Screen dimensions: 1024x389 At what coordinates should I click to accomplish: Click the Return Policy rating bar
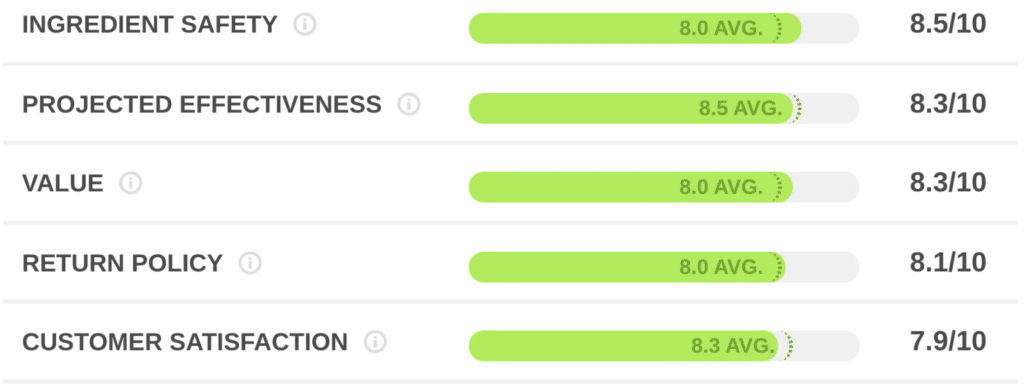(664, 267)
